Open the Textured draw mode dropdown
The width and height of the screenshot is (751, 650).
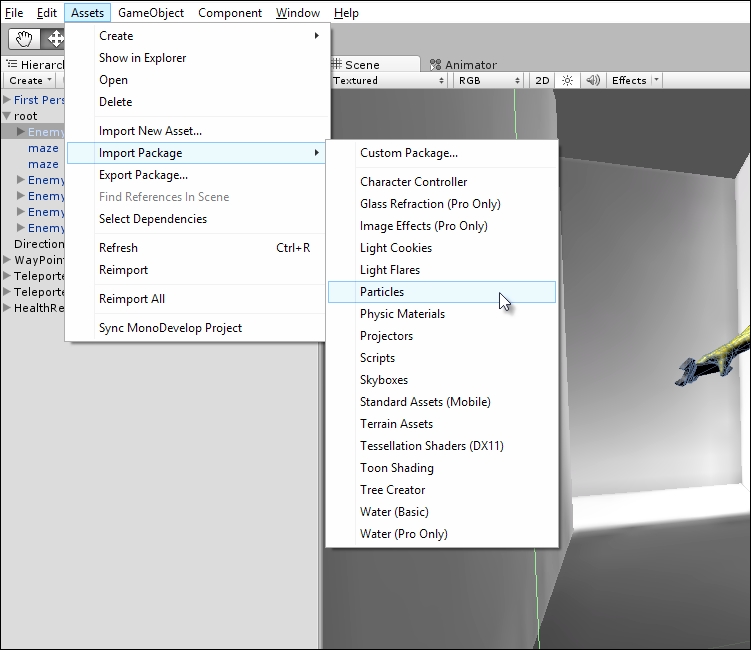pyautogui.click(x=388, y=80)
